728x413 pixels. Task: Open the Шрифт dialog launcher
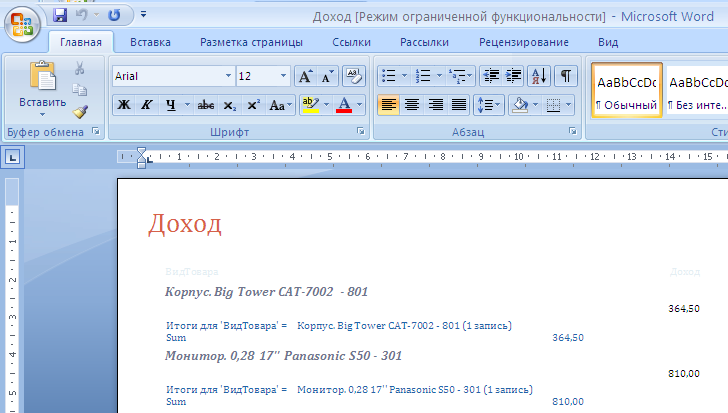click(x=361, y=132)
